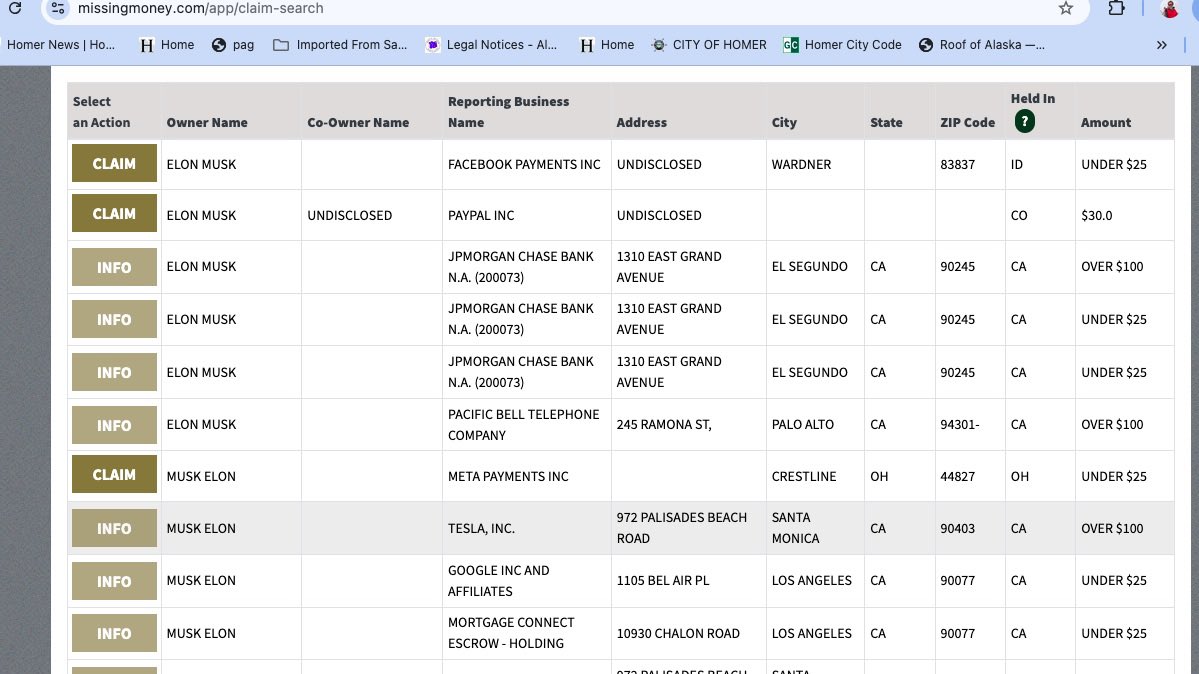Open the extensions puzzle icon
This screenshot has width=1199, height=674.
point(1116,8)
